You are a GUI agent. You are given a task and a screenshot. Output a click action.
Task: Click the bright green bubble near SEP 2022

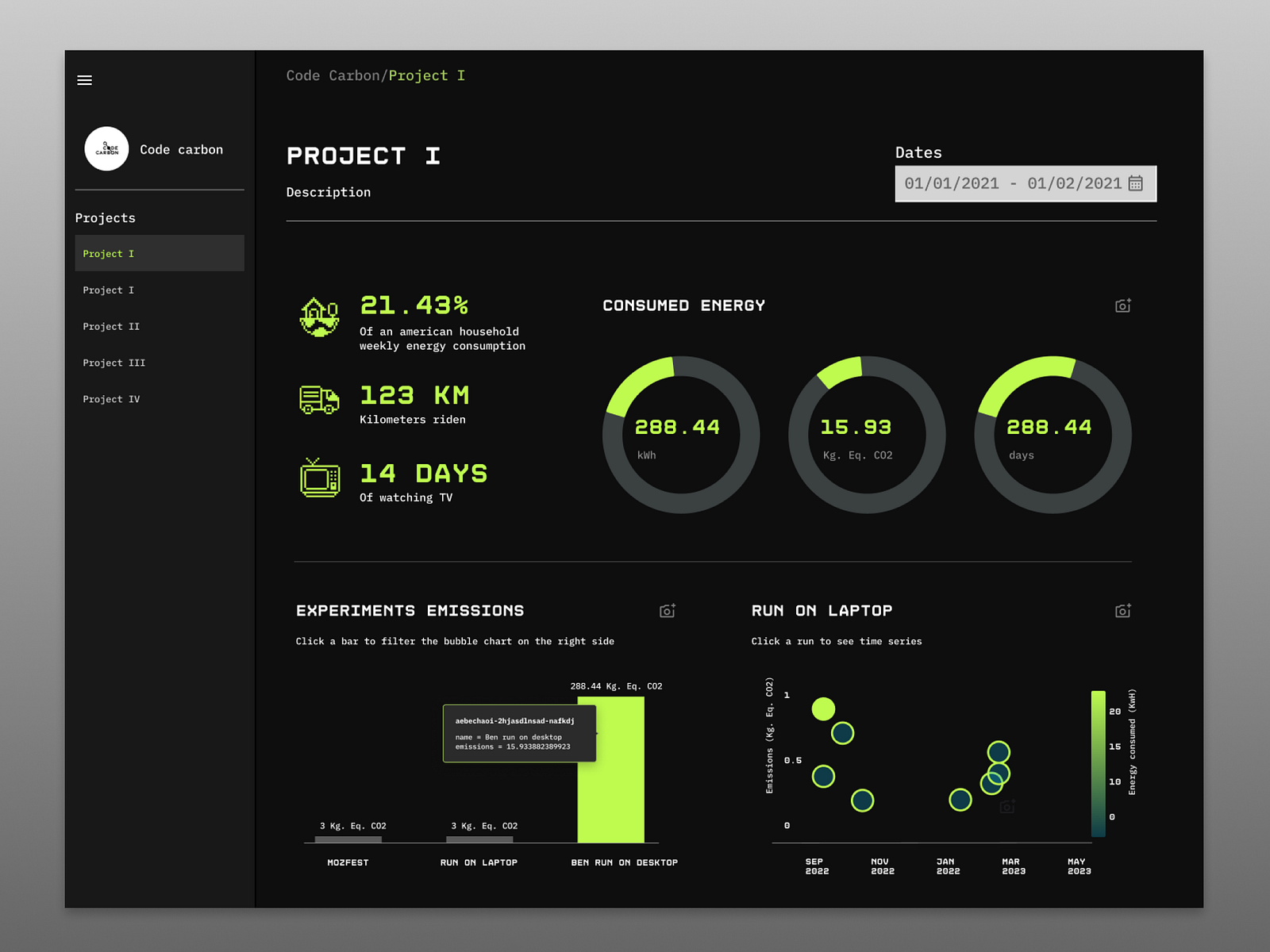point(823,708)
